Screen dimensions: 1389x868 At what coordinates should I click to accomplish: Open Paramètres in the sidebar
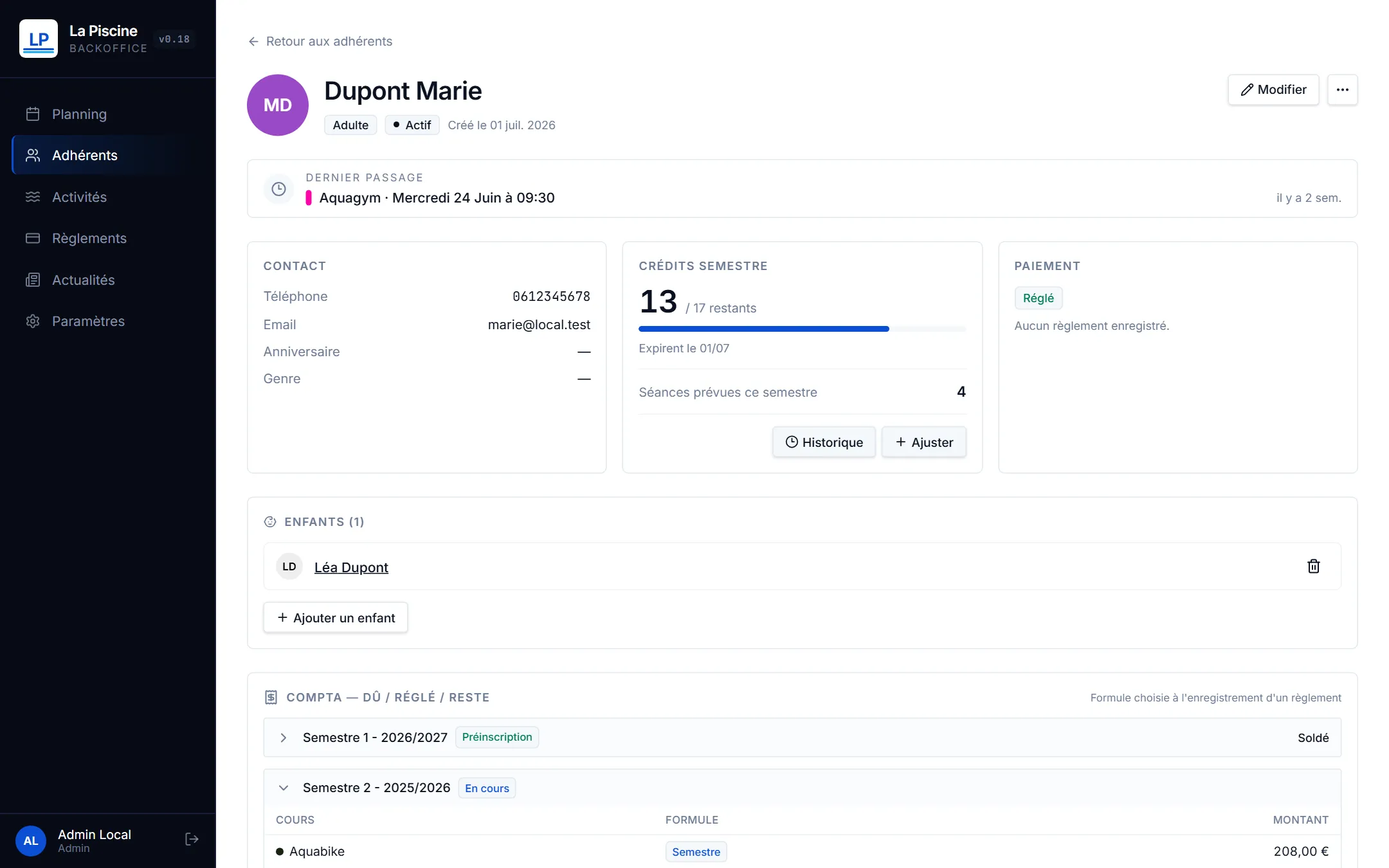tap(108, 321)
